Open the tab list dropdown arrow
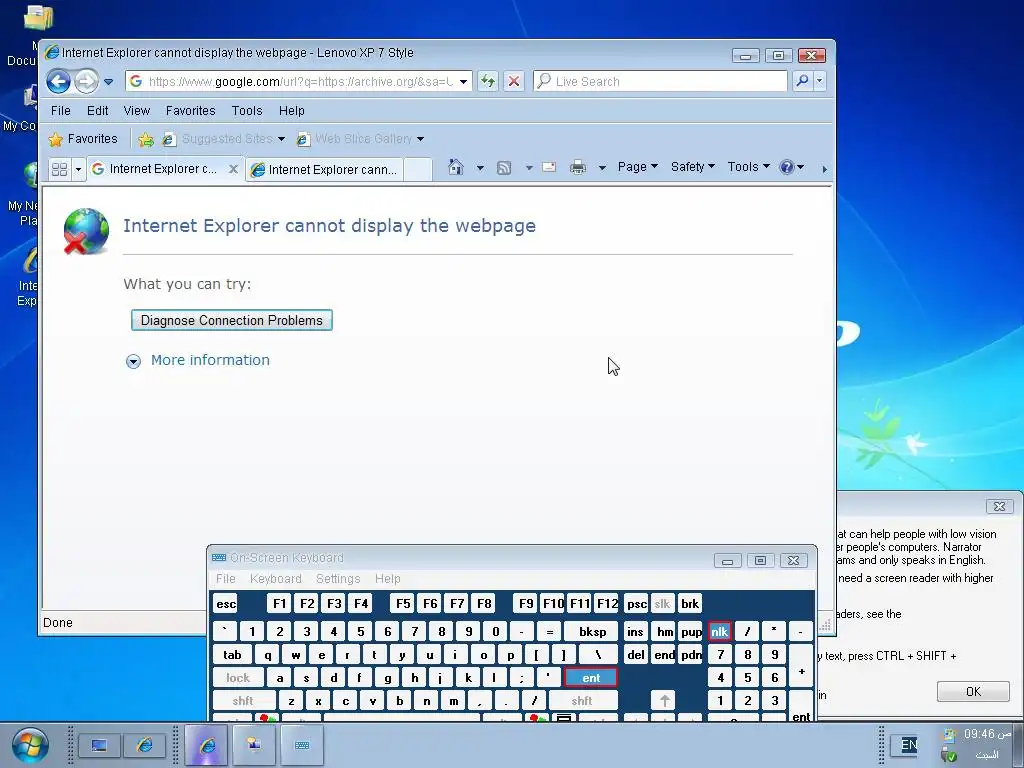Viewport: 1024px width, 768px height. (x=78, y=169)
